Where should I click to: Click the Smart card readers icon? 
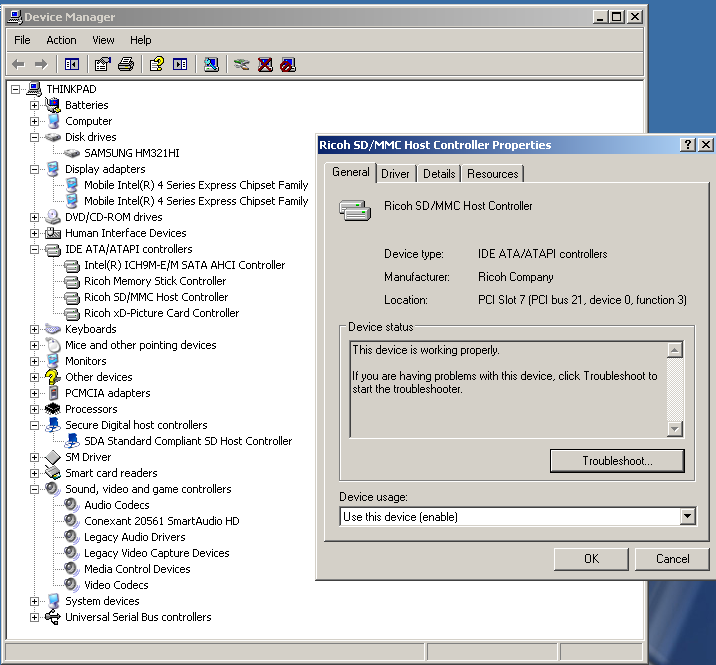(53, 473)
